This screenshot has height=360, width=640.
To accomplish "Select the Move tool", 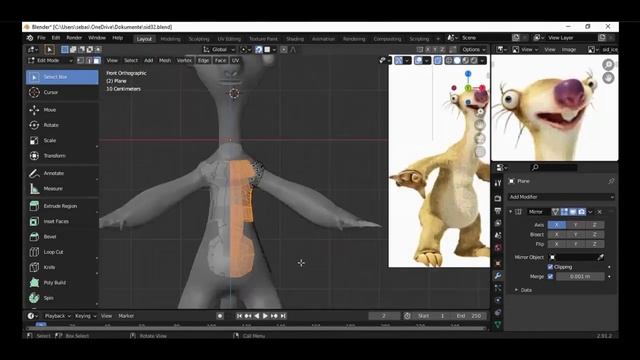I will pos(62,110).
